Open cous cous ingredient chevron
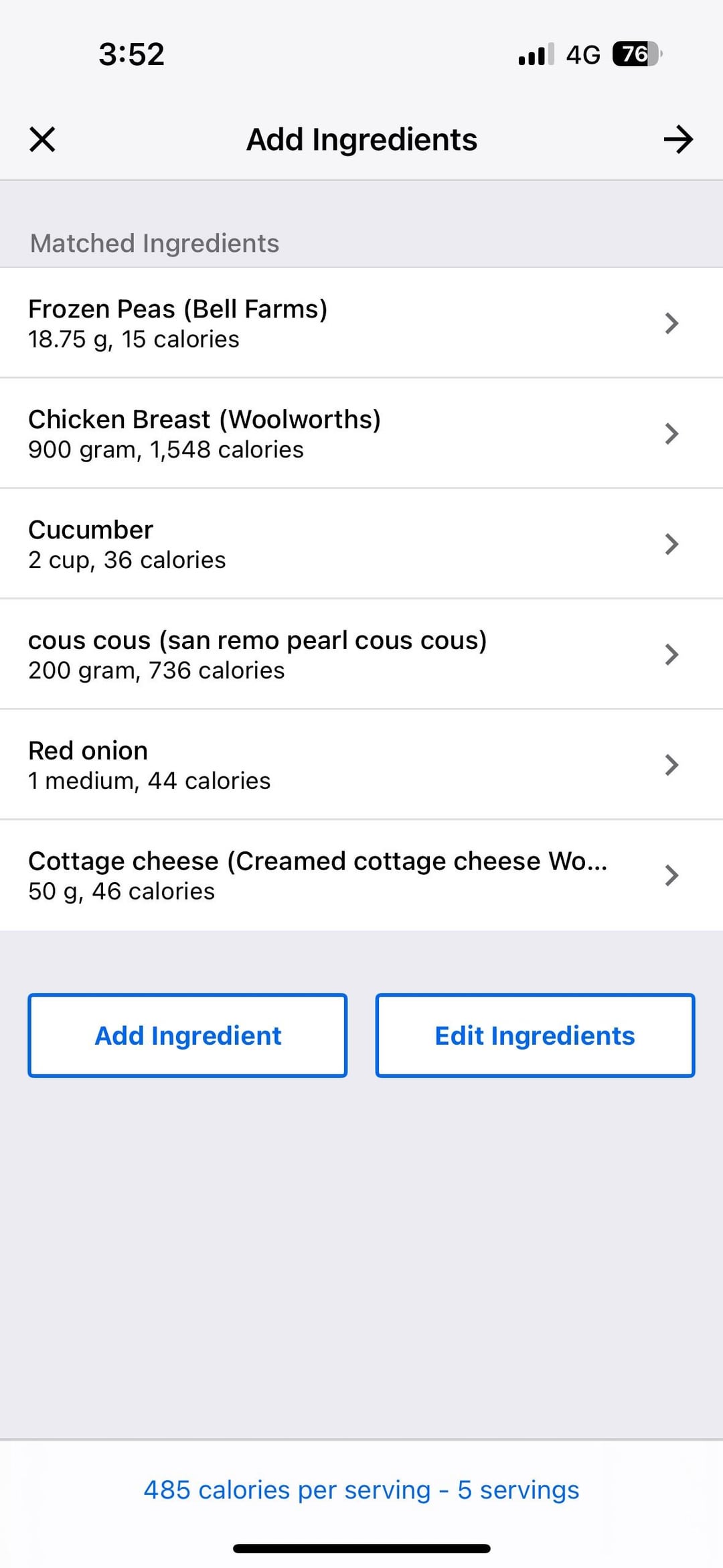The width and height of the screenshot is (723, 1568). (671, 654)
